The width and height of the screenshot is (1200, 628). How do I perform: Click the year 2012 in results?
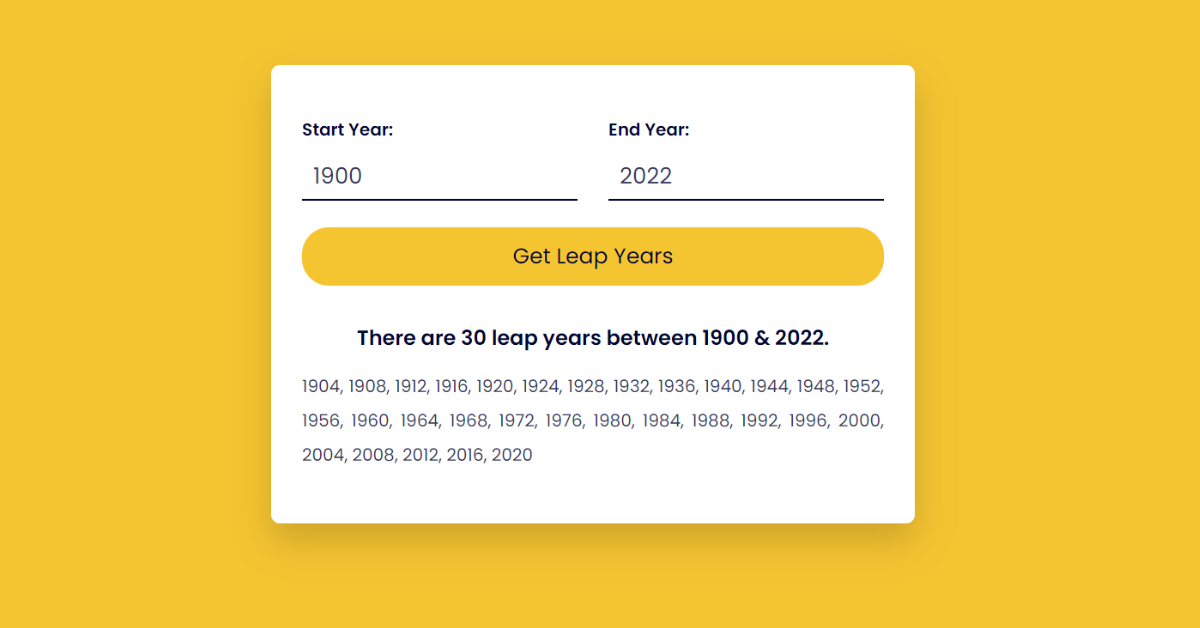tap(421, 455)
